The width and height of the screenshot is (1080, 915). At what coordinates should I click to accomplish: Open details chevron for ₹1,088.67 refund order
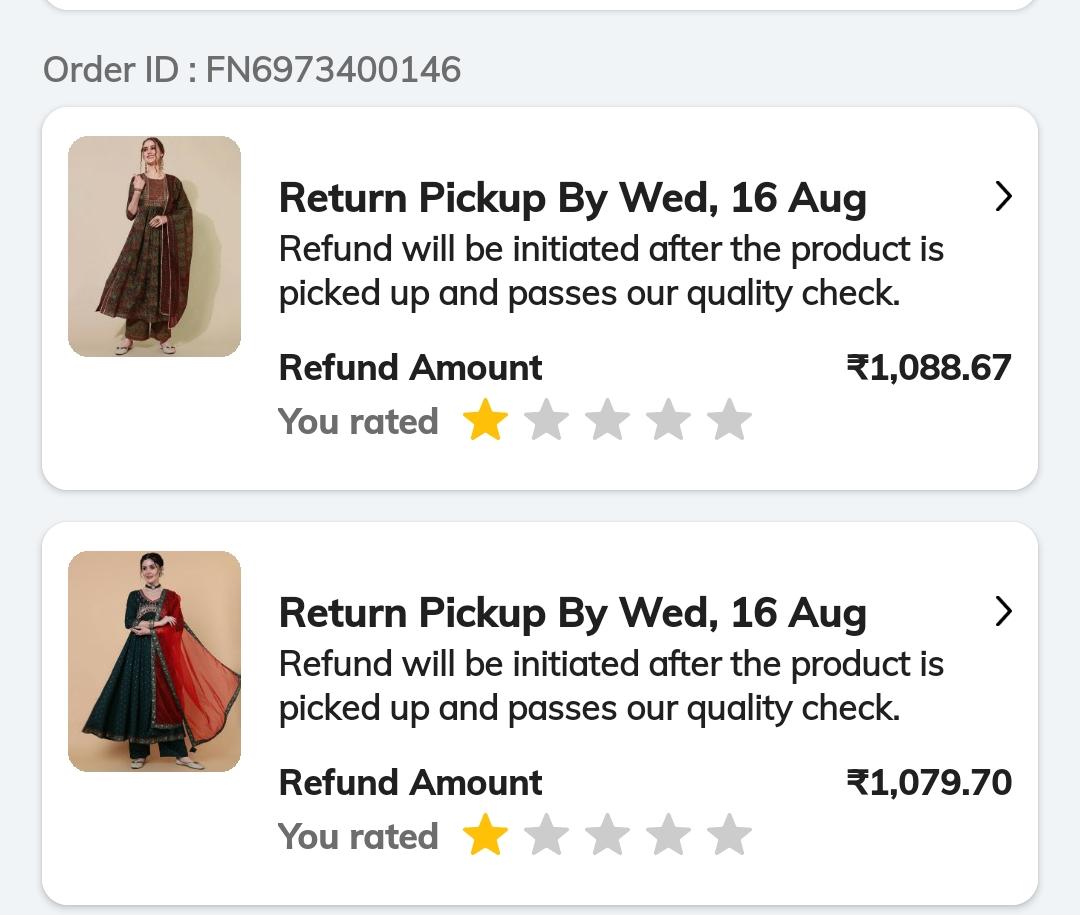tap(1003, 197)
